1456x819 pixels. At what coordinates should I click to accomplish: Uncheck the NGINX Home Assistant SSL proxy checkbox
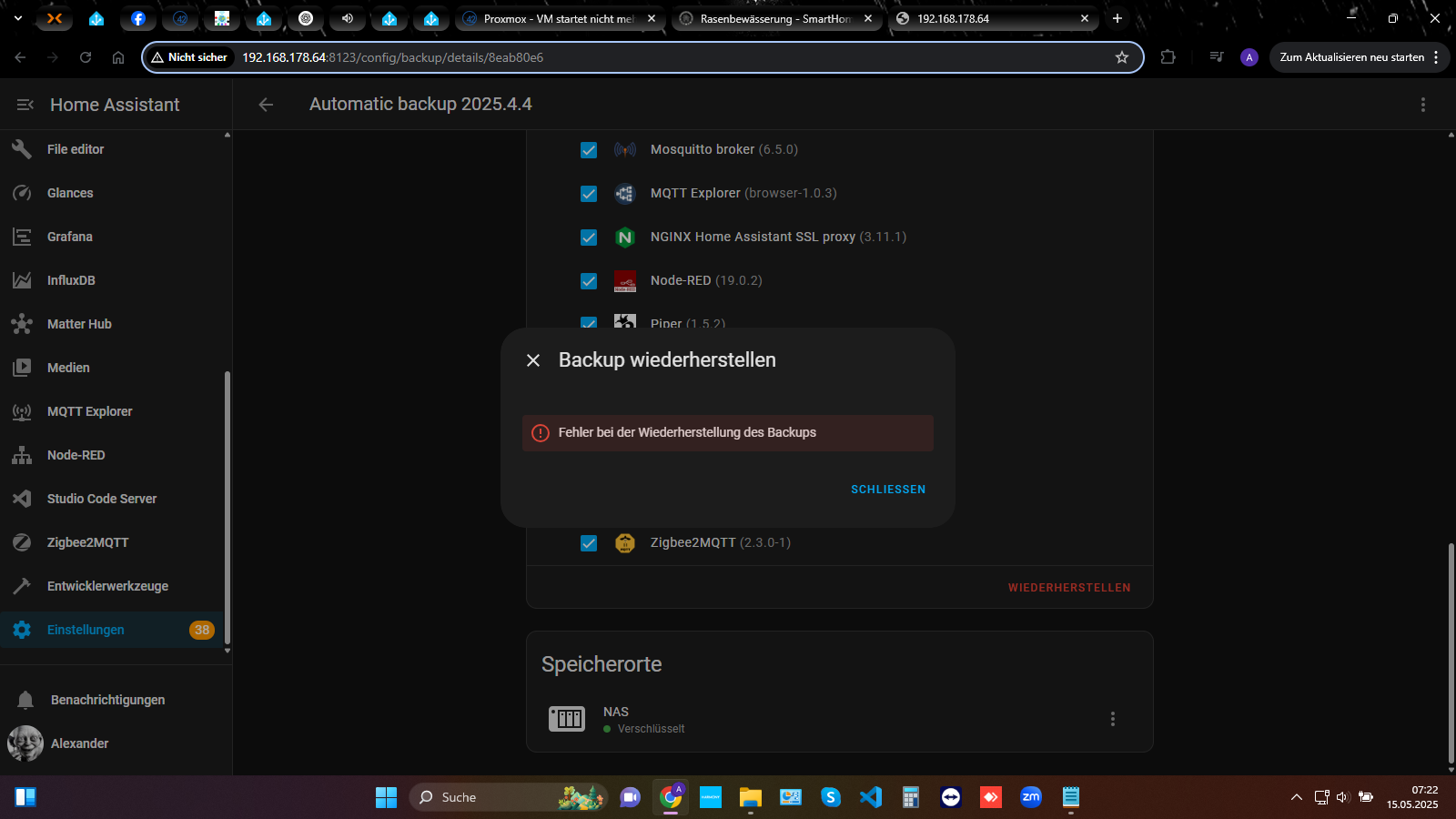coord(589,238)
